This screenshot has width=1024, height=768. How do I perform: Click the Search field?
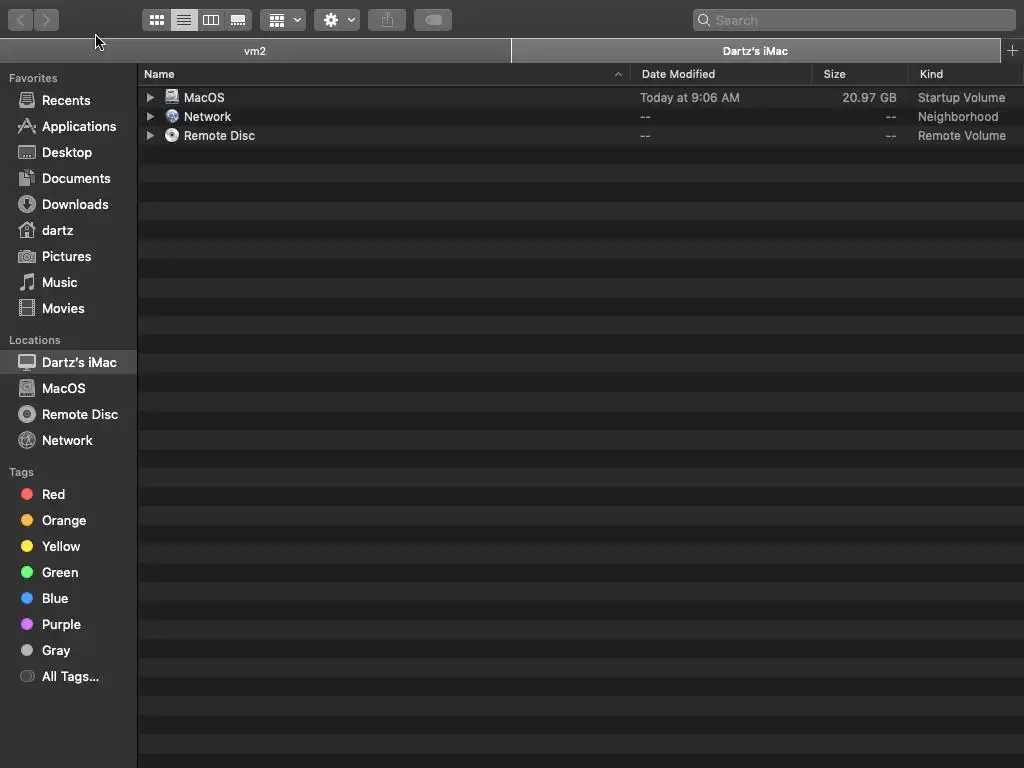pyautogui.click(x=854, y=20)
